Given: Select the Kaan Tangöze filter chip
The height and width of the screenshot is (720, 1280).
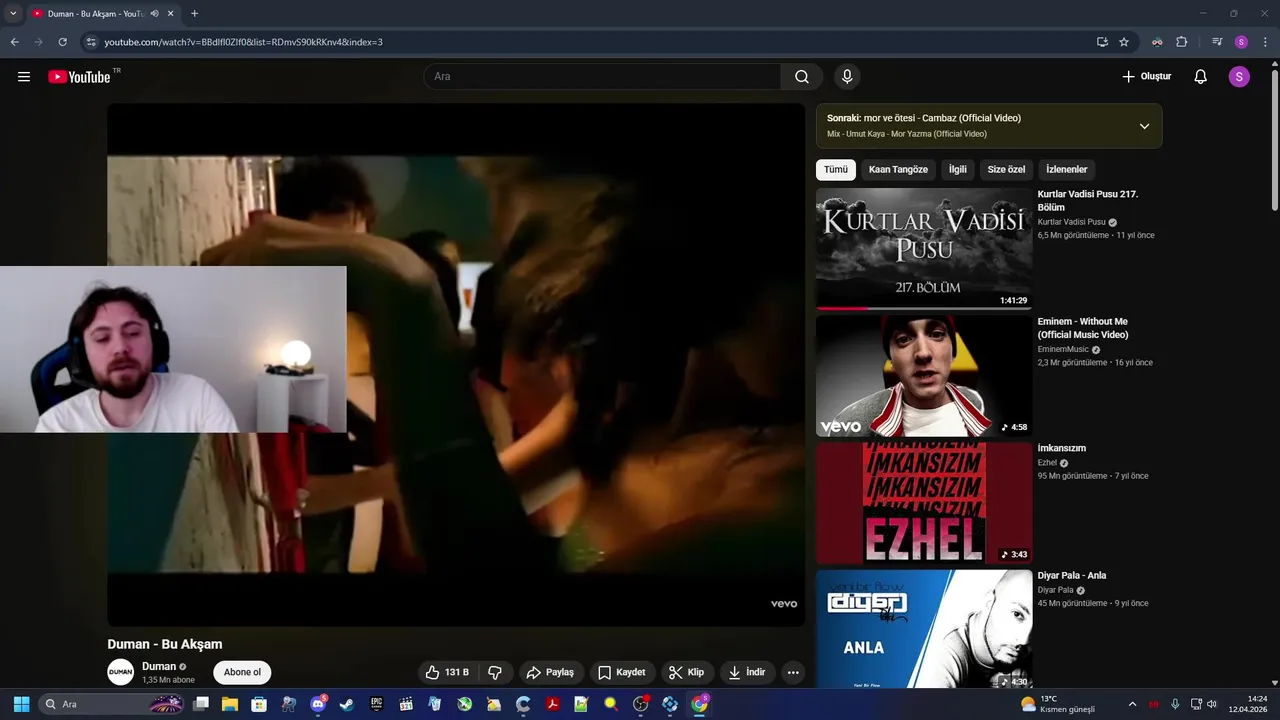Looking at the screenshot, I should pos(898,169).
